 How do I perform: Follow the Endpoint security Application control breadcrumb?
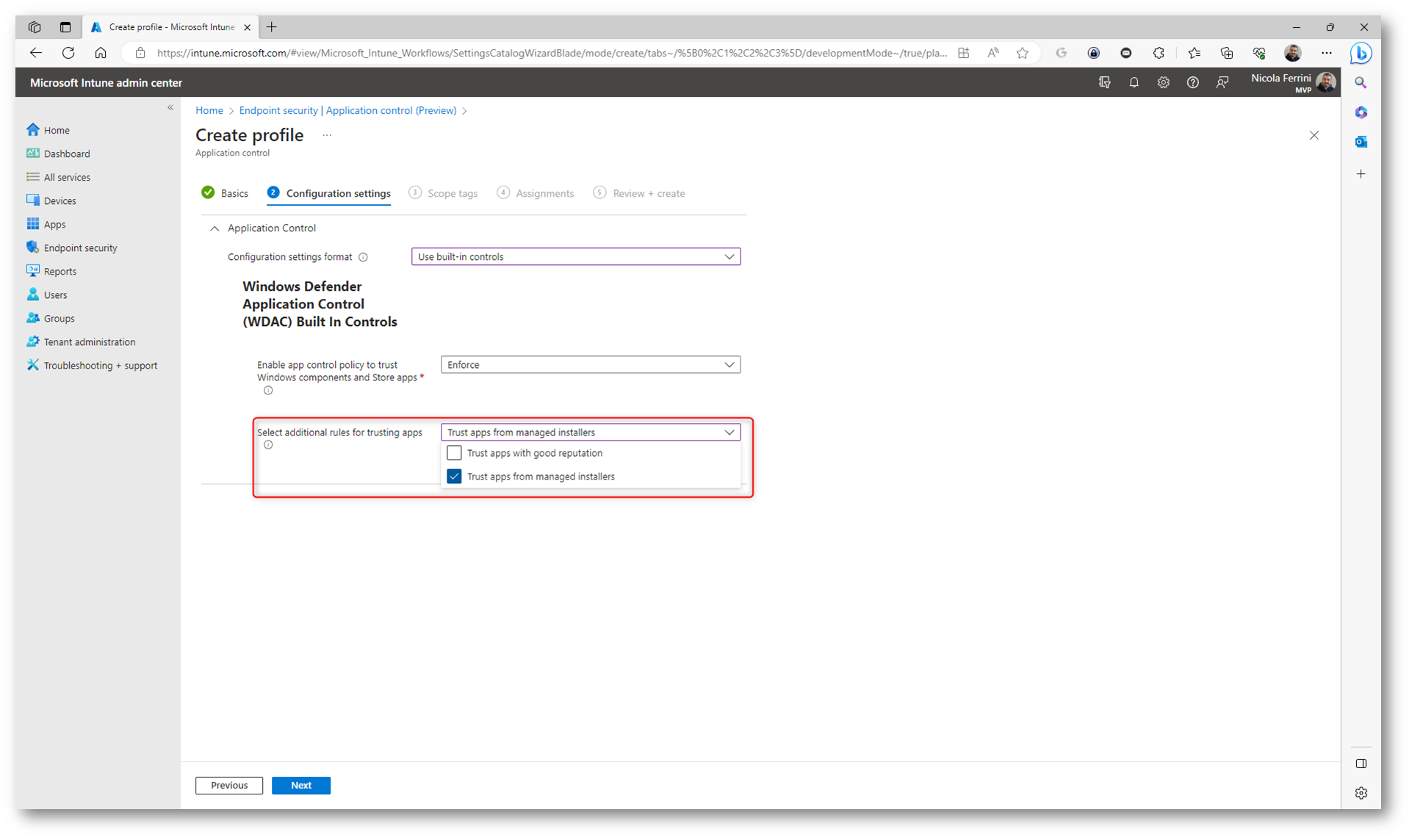[x=347, y=110]
